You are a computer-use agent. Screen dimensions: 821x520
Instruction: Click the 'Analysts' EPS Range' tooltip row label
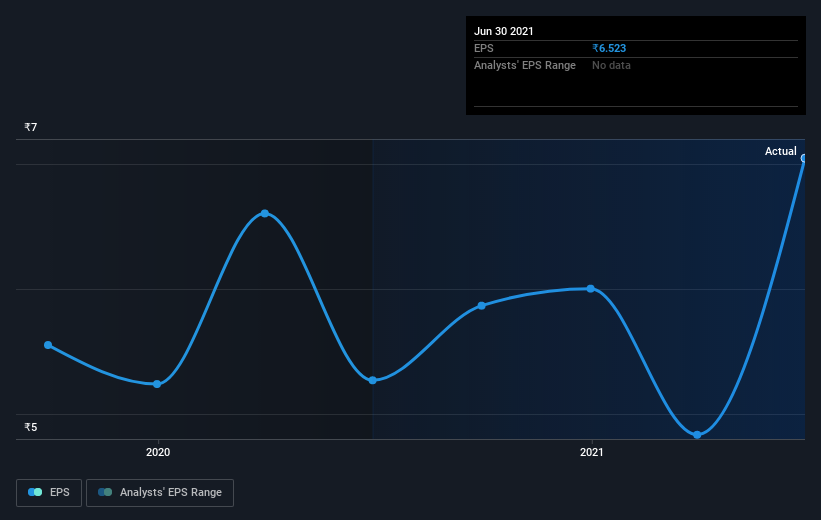tap(525, 65)
